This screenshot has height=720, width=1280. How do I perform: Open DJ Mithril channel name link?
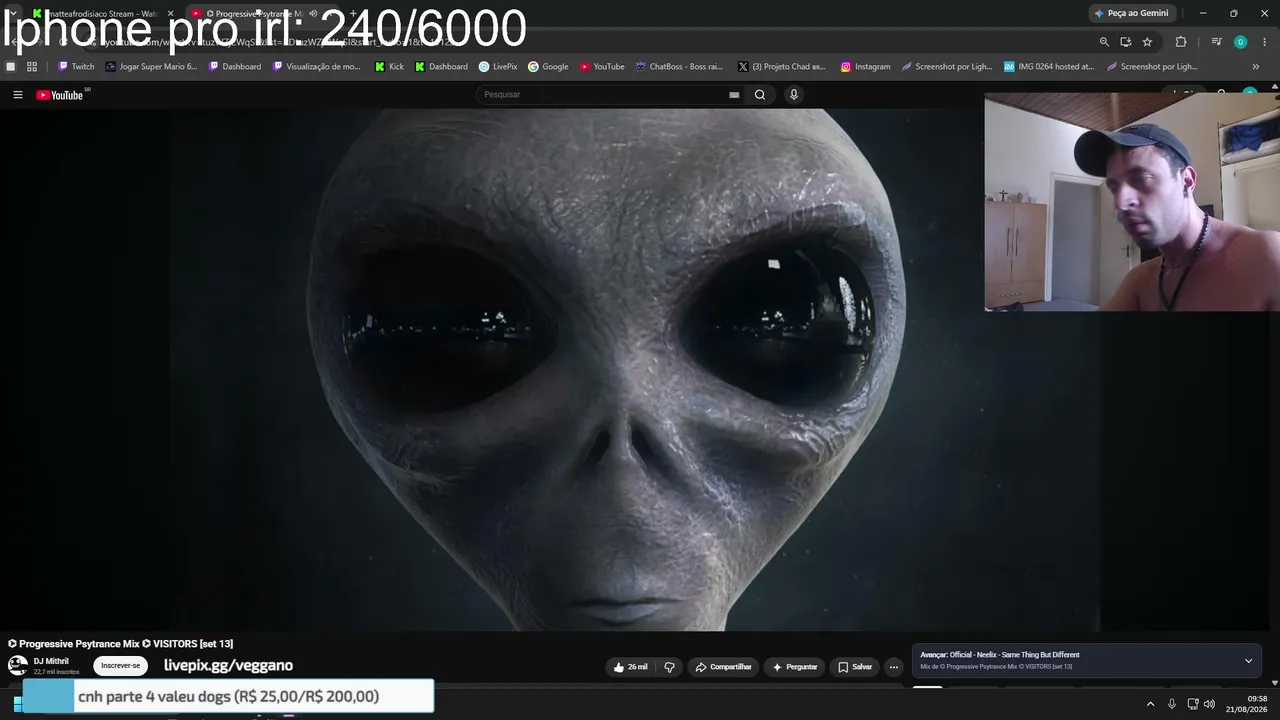click(x=51, y=661)
